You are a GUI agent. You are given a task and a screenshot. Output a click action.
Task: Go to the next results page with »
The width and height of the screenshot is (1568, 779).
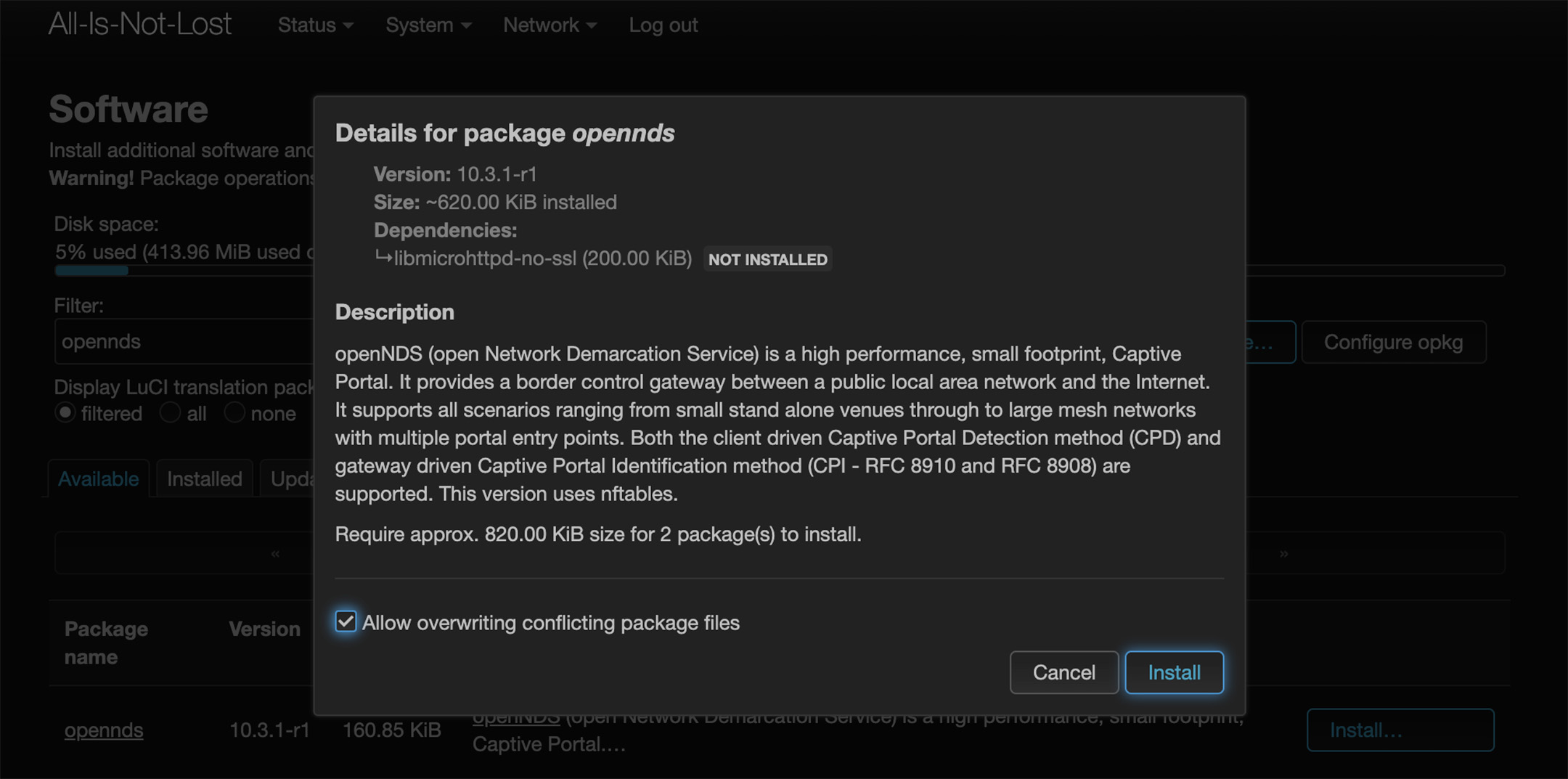tap(1283, 552)
